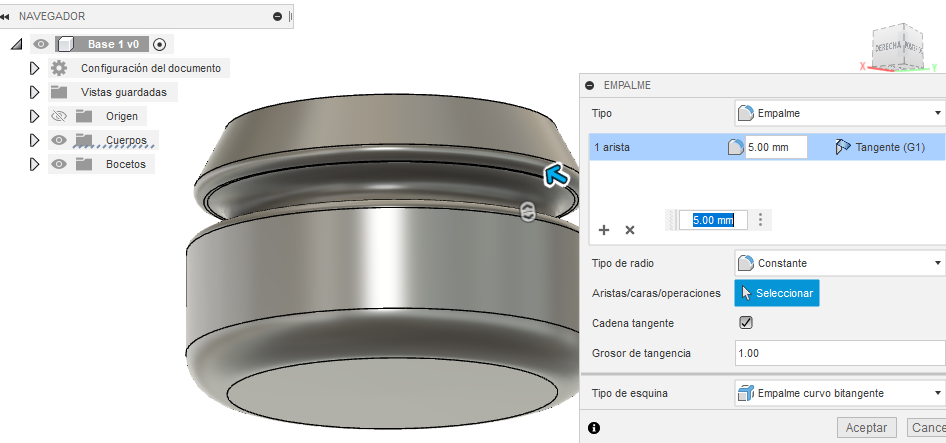Click Seleccionar button for aristas/caras
The image size is (946, 443).
(777, 293)
